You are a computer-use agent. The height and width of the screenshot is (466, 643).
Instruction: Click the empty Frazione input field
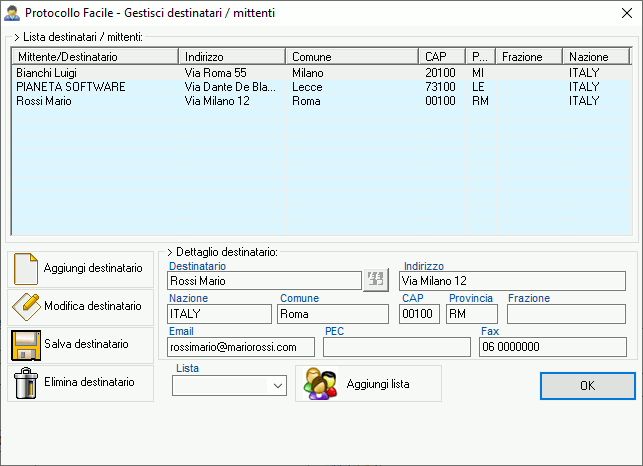coord(566,314)
